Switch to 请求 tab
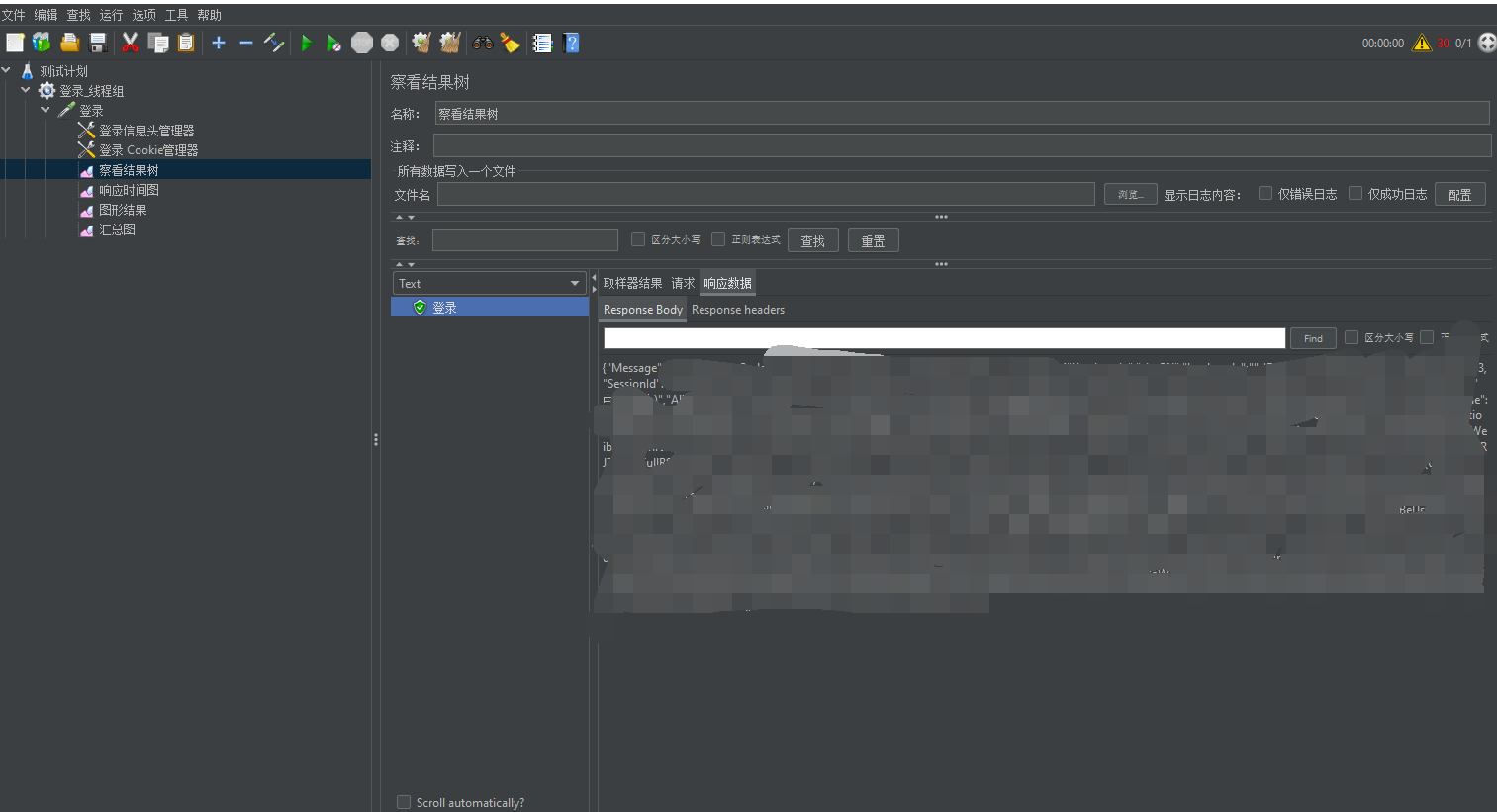 point(683,283)
